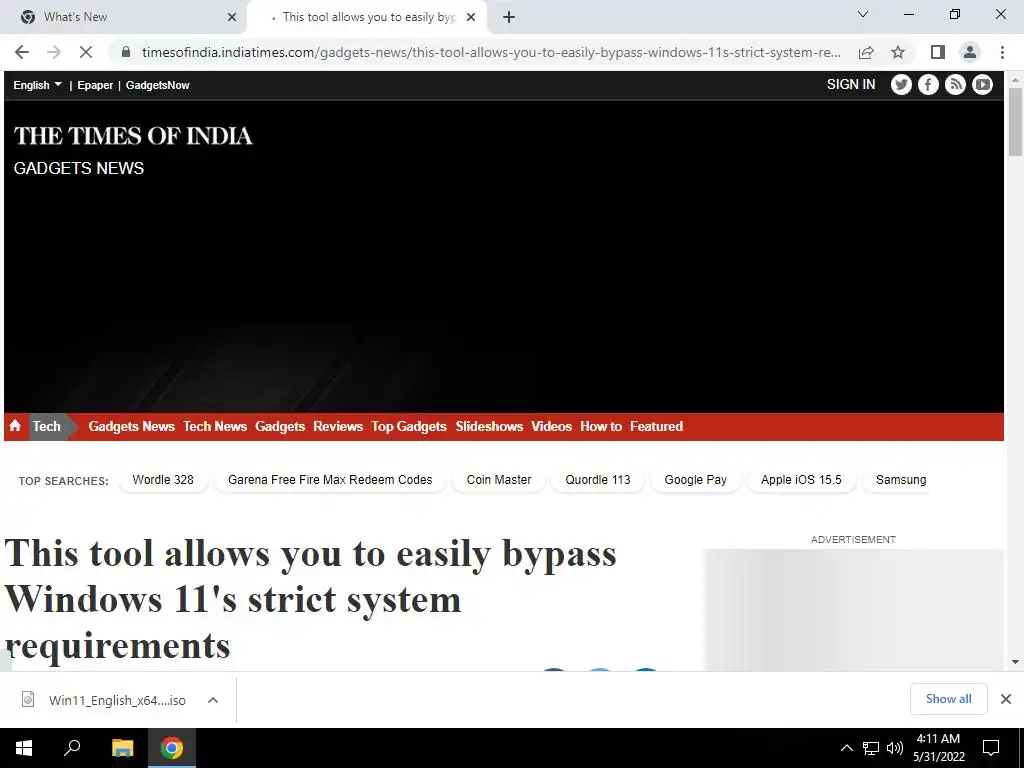Open Videos menu item
The height and width of the screenshot is (768, 1024).
(x=551, y=426)
